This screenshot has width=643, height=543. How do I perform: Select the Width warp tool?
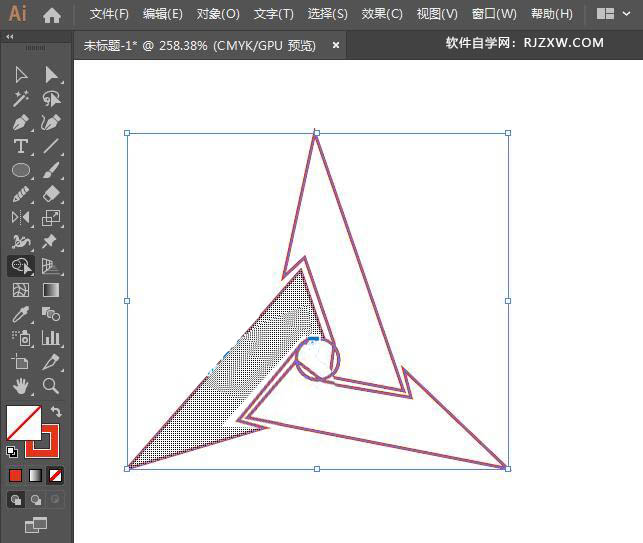click(x=21, y=242)
